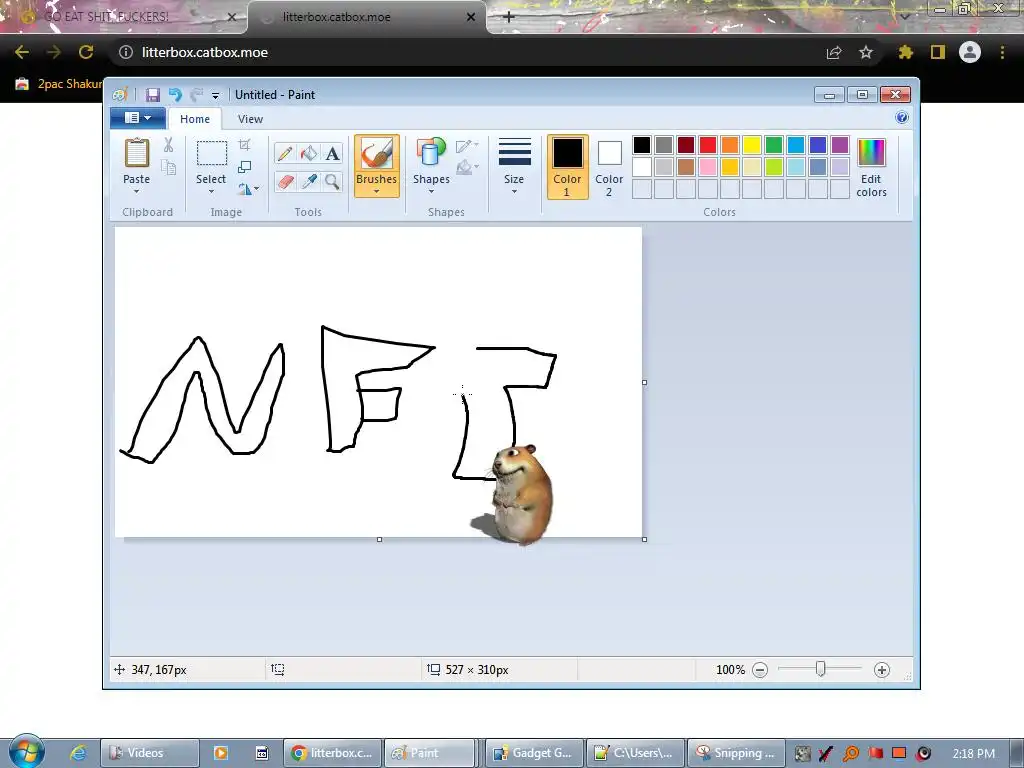Select the Color picker eyedropper tool
Screen dimensions: 1024x768
[308, 181]
